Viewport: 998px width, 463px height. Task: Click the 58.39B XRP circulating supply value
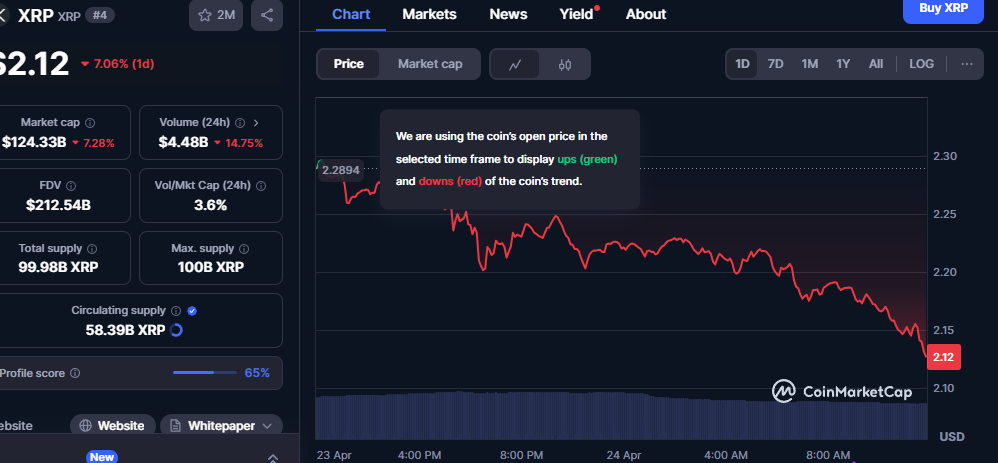(125, 330)
